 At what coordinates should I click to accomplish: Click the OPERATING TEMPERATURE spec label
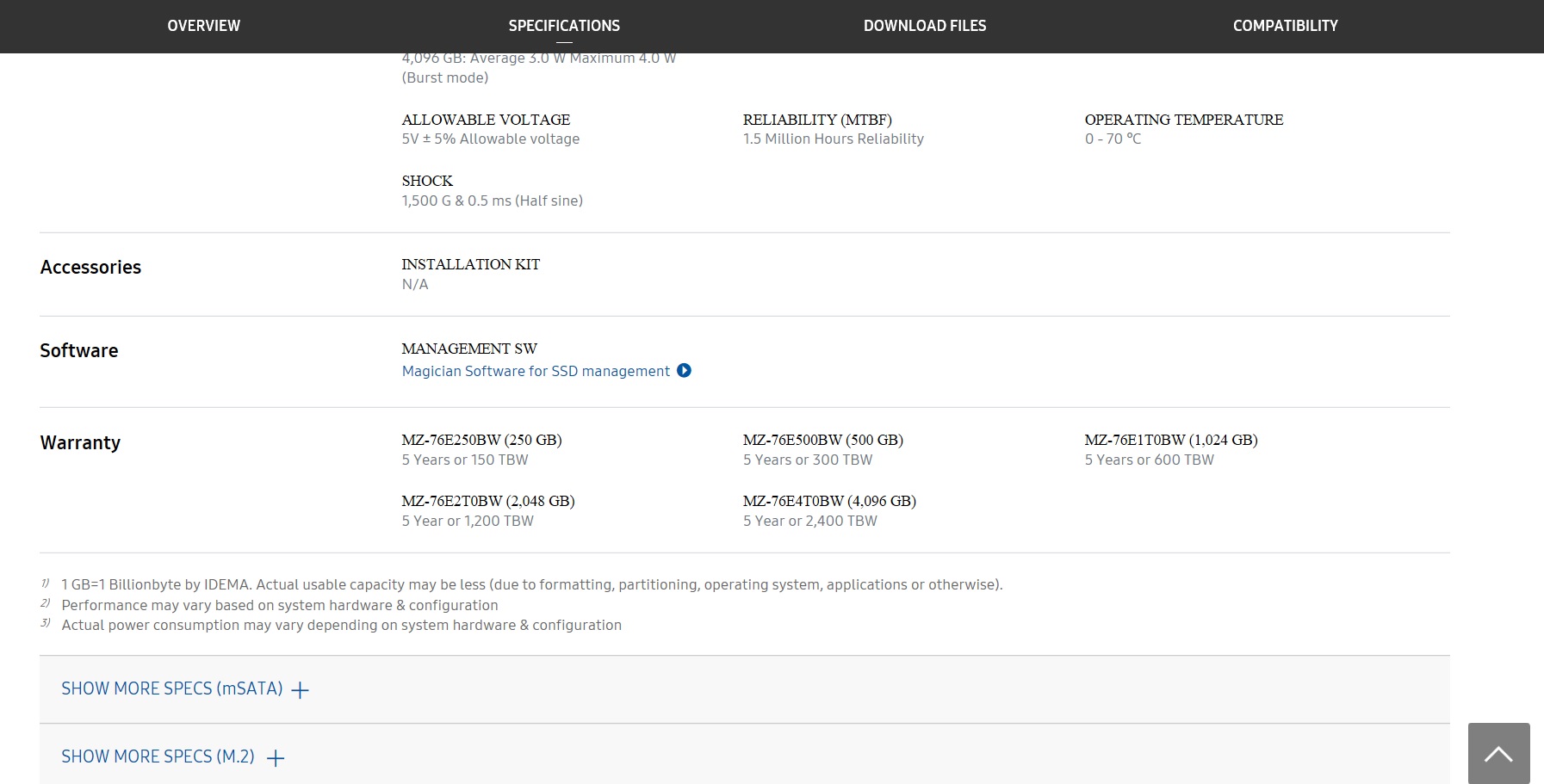(x=1183, y=120)
